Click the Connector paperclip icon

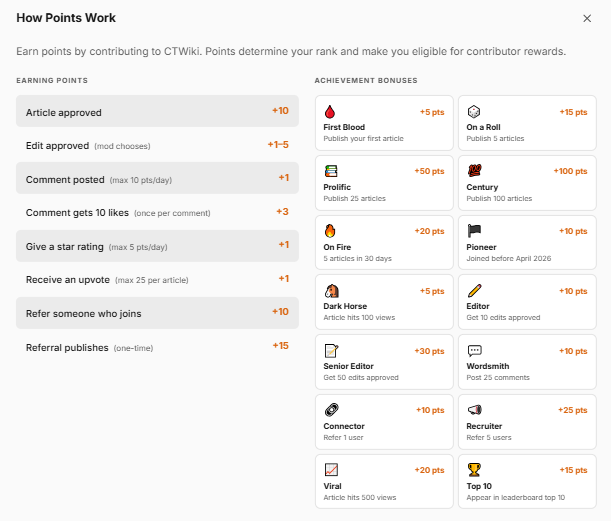point(331,410)
